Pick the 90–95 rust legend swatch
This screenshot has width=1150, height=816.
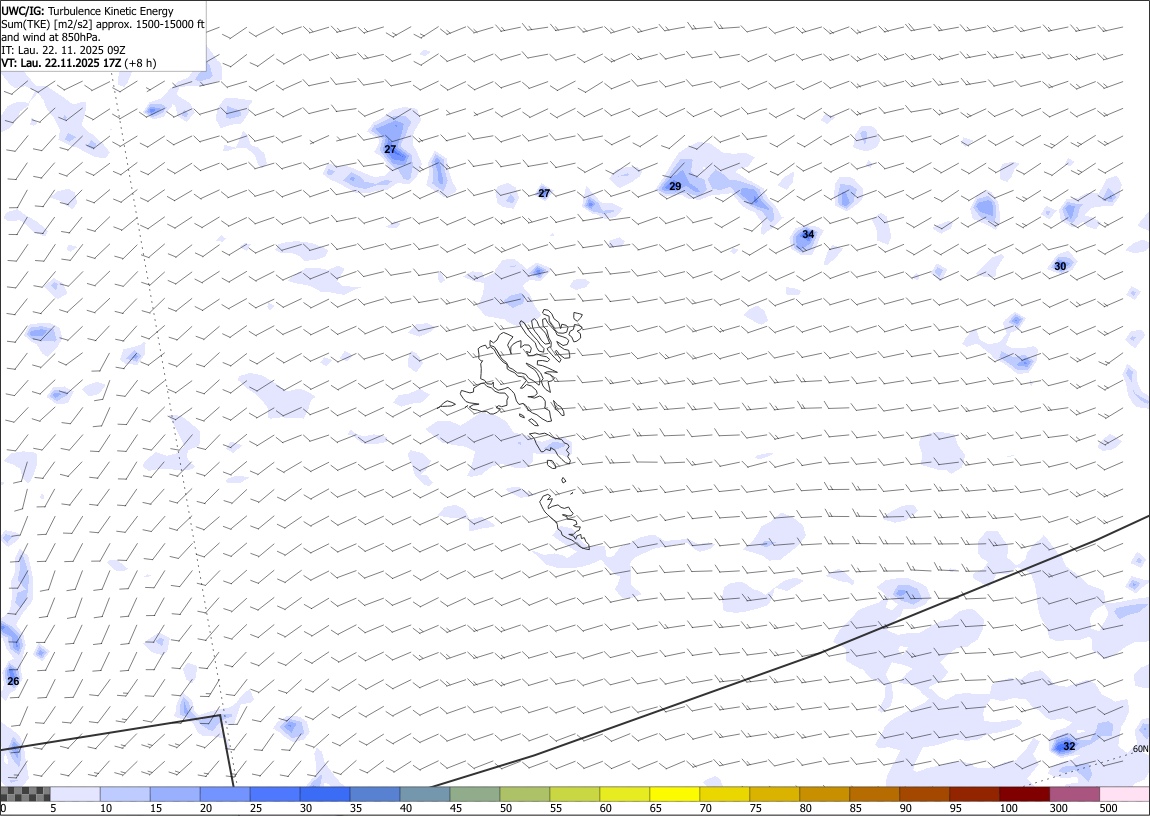pyautogui.click(x=924, y=794)
